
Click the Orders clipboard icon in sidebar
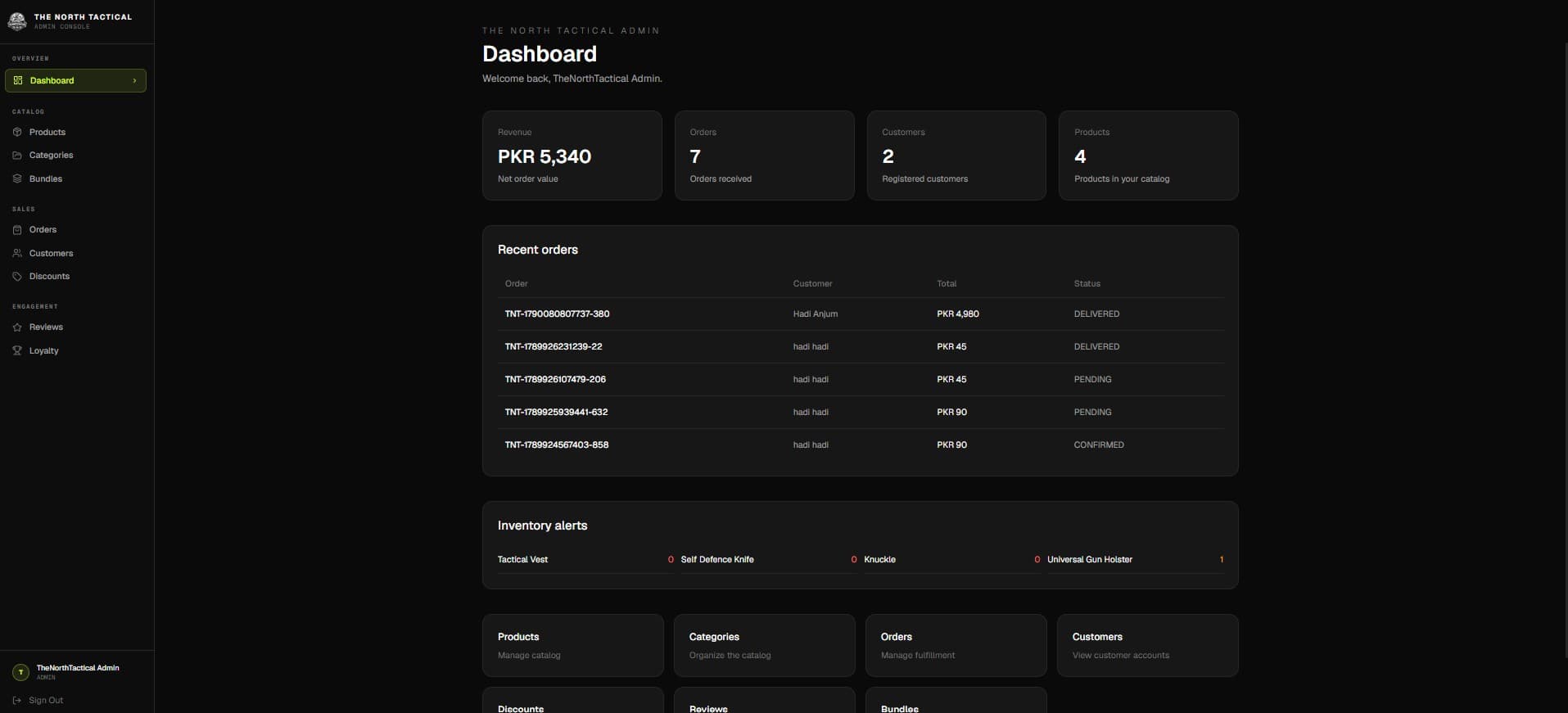pyautogui.click(x=17, y=229)
